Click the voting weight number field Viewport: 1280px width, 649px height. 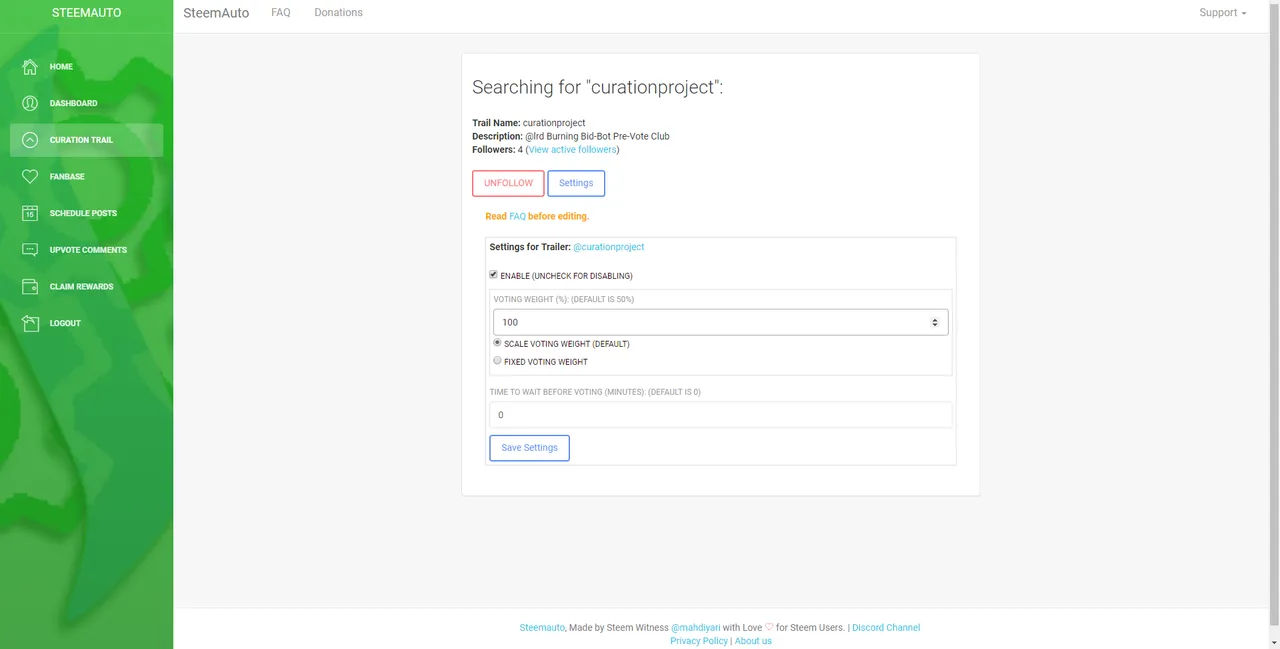(x=720, y=322)
